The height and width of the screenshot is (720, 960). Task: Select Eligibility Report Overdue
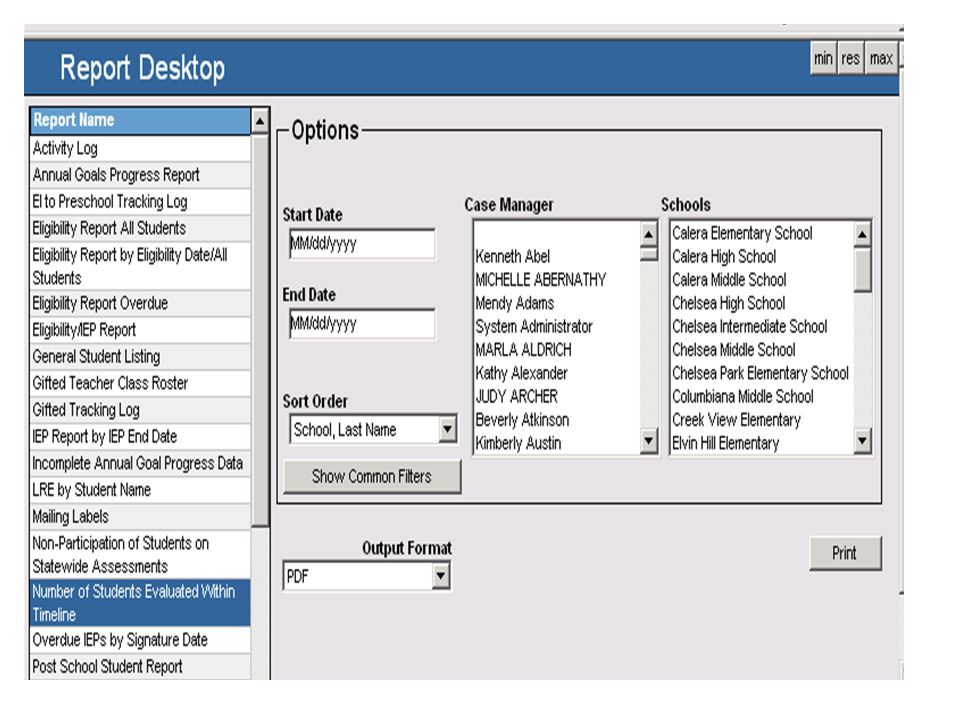point(140,303)
